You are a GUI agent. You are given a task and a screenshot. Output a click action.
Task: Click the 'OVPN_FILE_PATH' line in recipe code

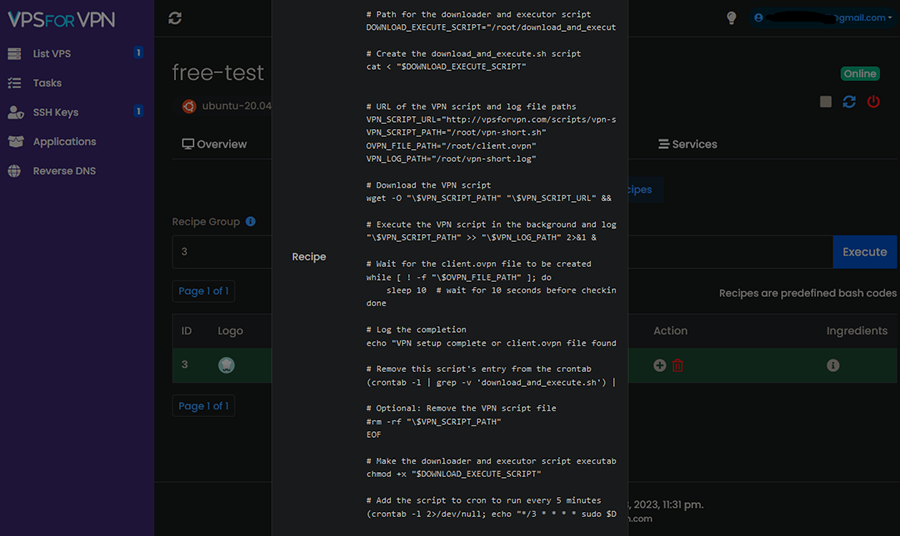pos(451,146)
